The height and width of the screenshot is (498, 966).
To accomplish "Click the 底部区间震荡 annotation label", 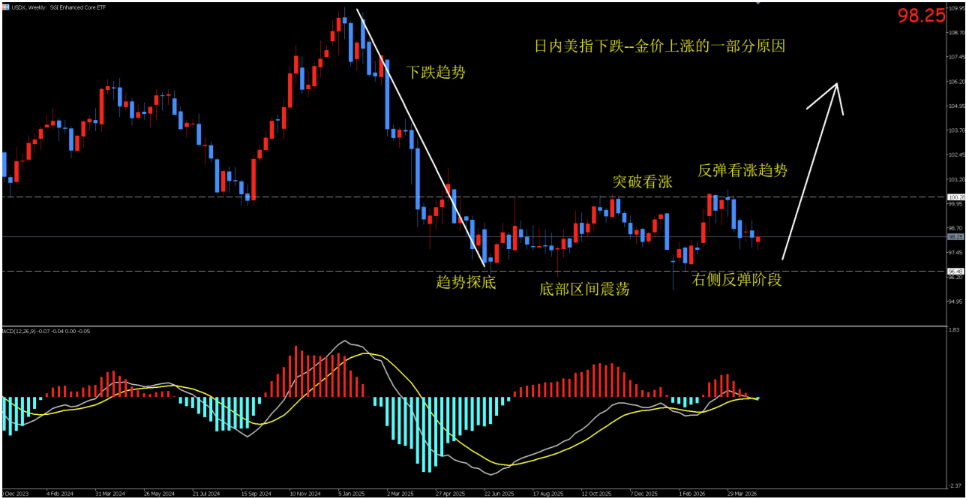I will (584, 288).
